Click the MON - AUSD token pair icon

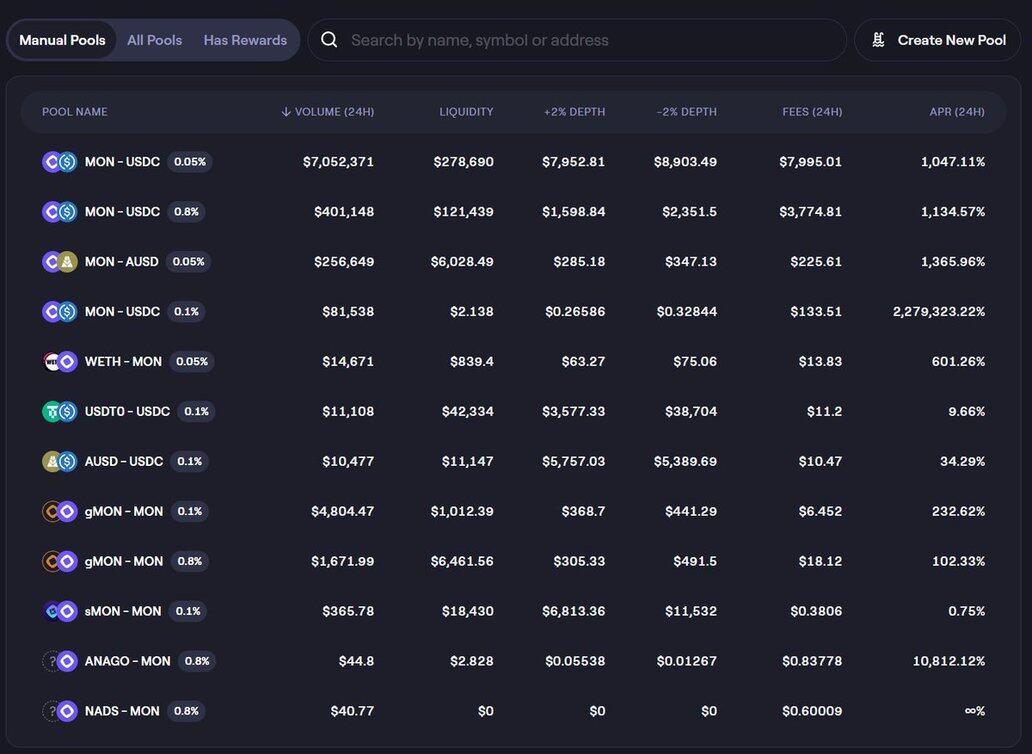click(x=59, y=261)
